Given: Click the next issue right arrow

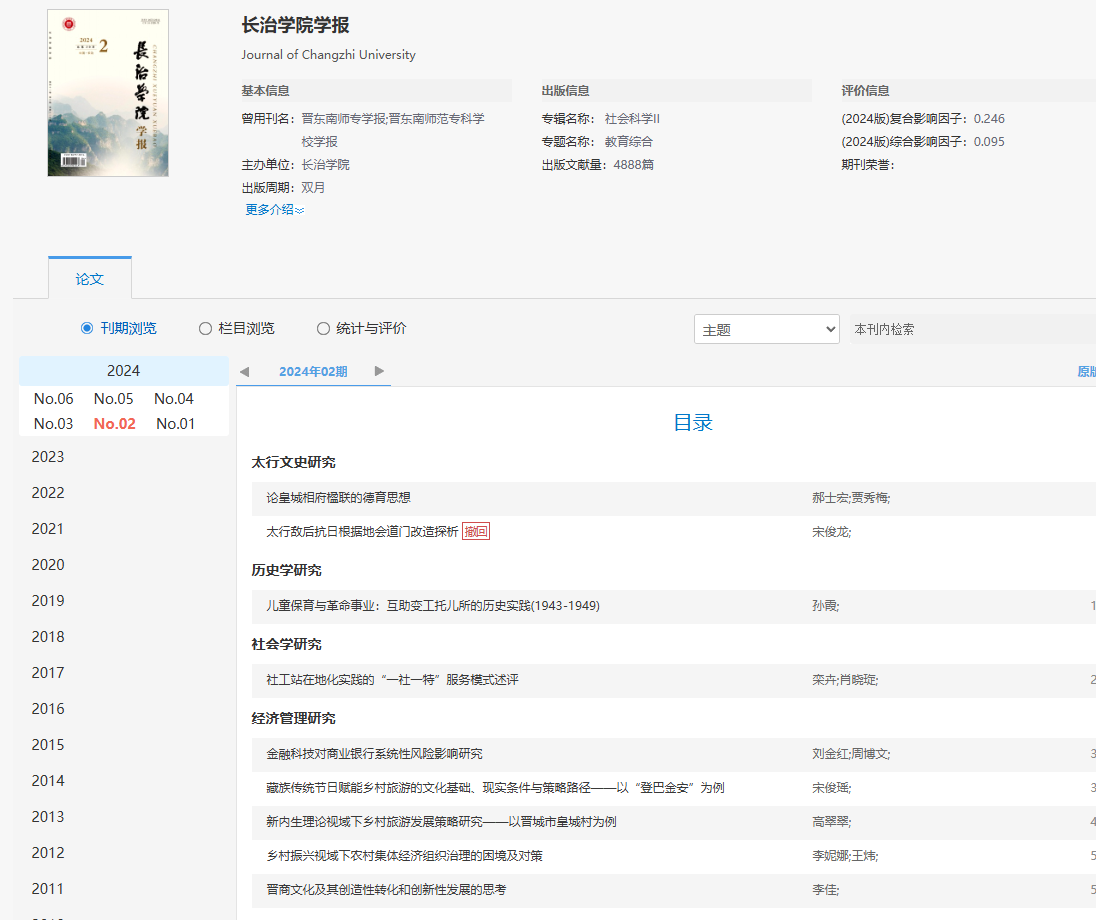Looking at the screenshot, I should [x=379, y=371].
